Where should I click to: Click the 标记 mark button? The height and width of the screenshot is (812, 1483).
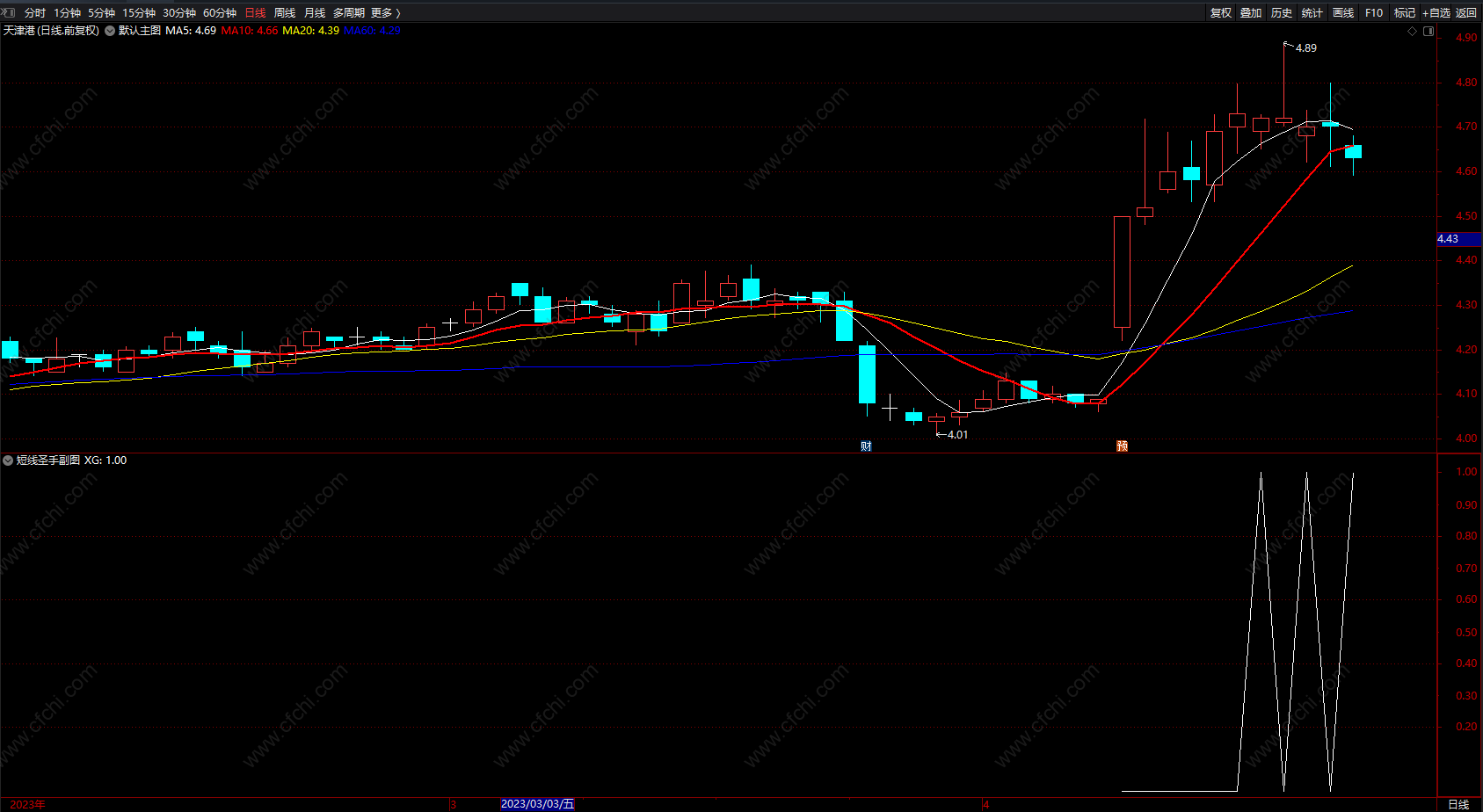pos(1405,13)
